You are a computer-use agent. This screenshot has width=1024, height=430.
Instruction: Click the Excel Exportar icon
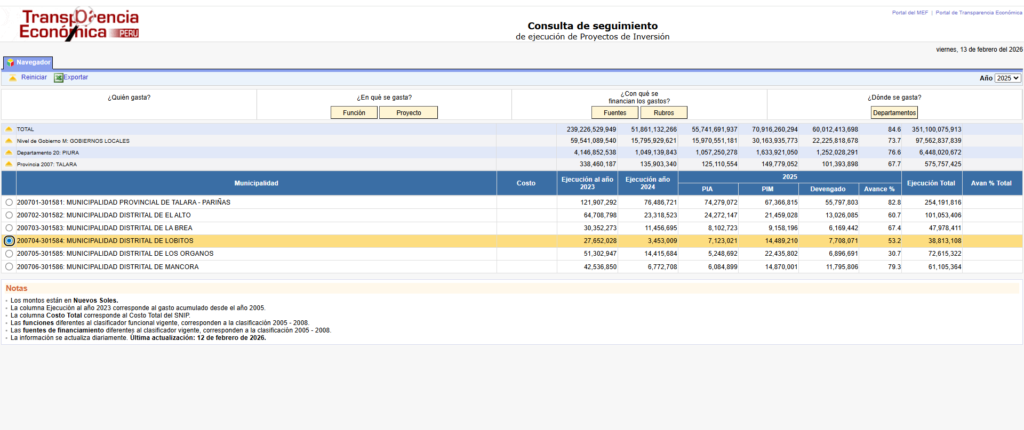coord(58,77)
